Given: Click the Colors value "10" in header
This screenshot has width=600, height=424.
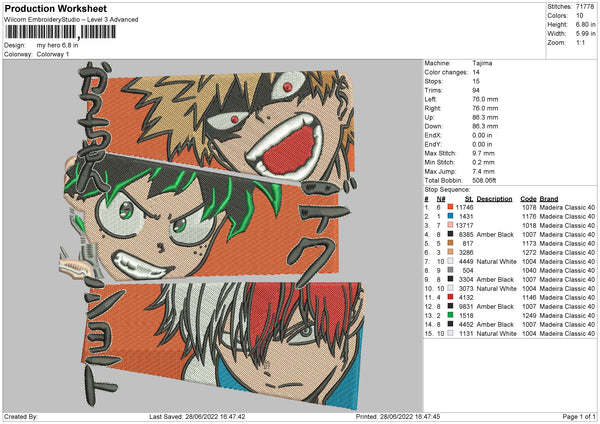Looking at the screenshot, I should [x=580, y=16].
